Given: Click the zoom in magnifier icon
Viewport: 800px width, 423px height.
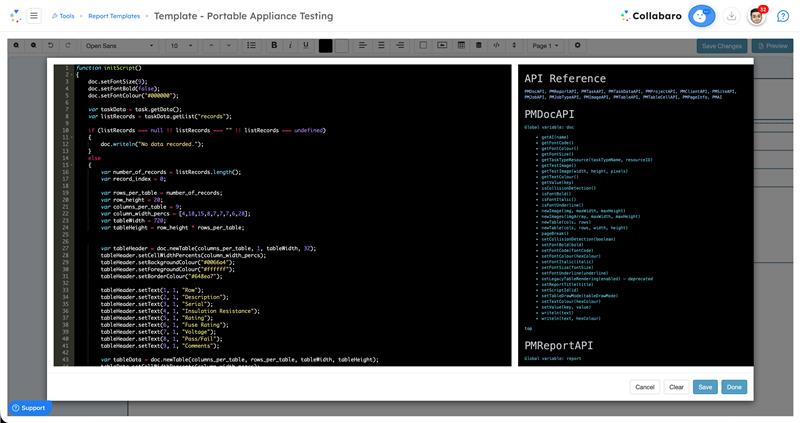Looking at the screenshot, I should 34,45.
